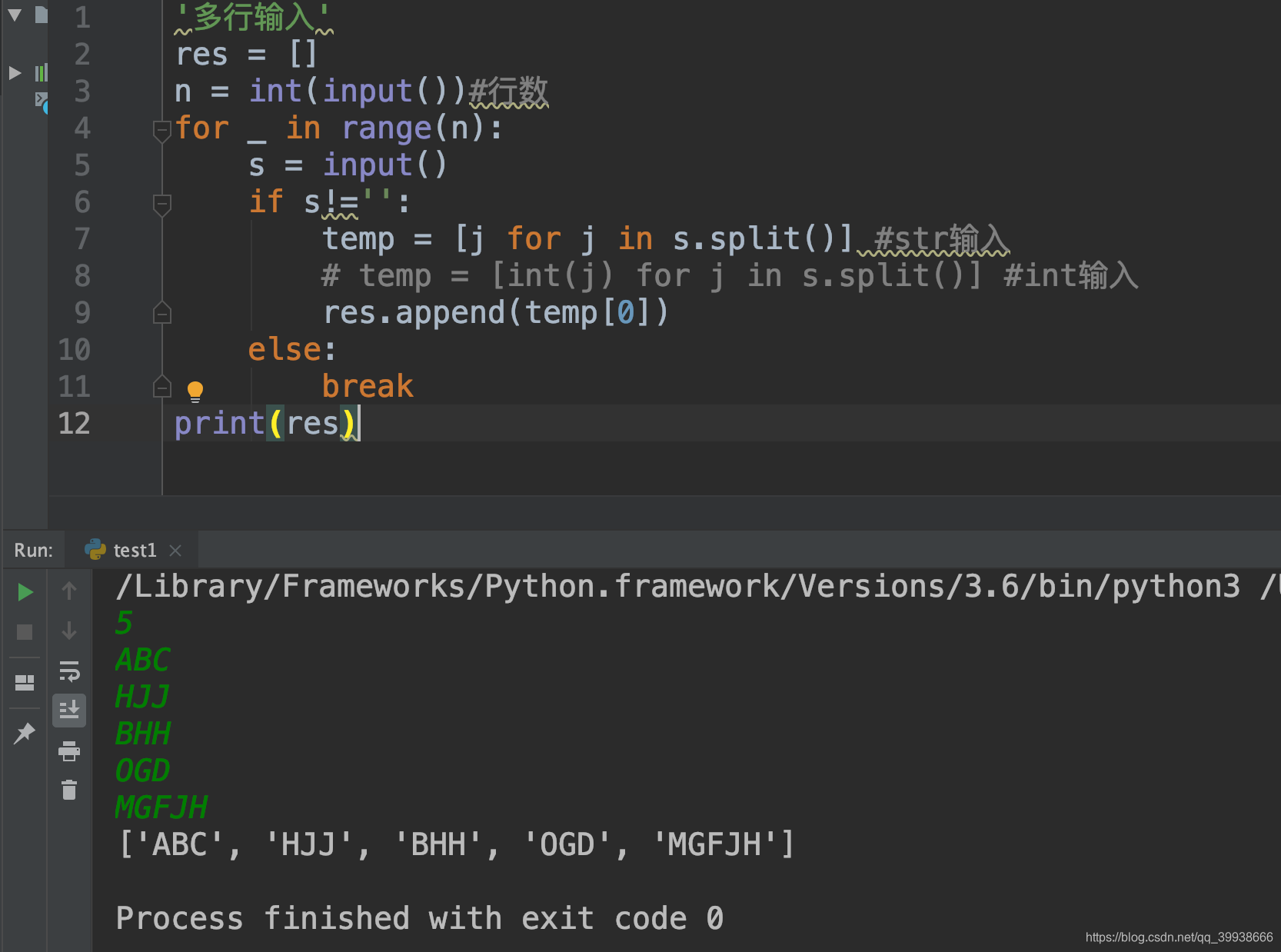Click line number 12 in gutter
The width and height of the screenshot is (1281, 952).
coord(74,423)
